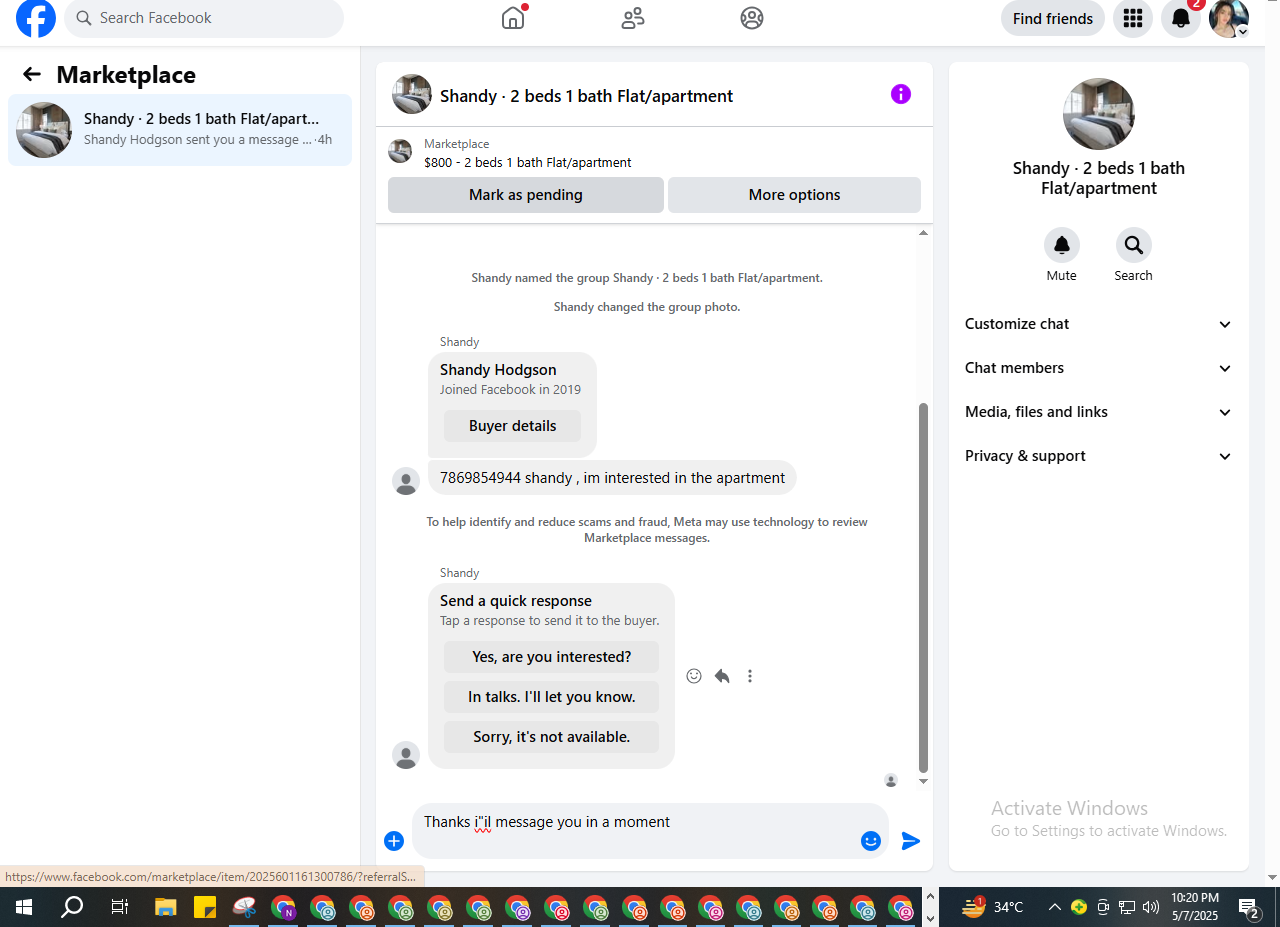Click the volume icon in system tray

(1151, 908)
